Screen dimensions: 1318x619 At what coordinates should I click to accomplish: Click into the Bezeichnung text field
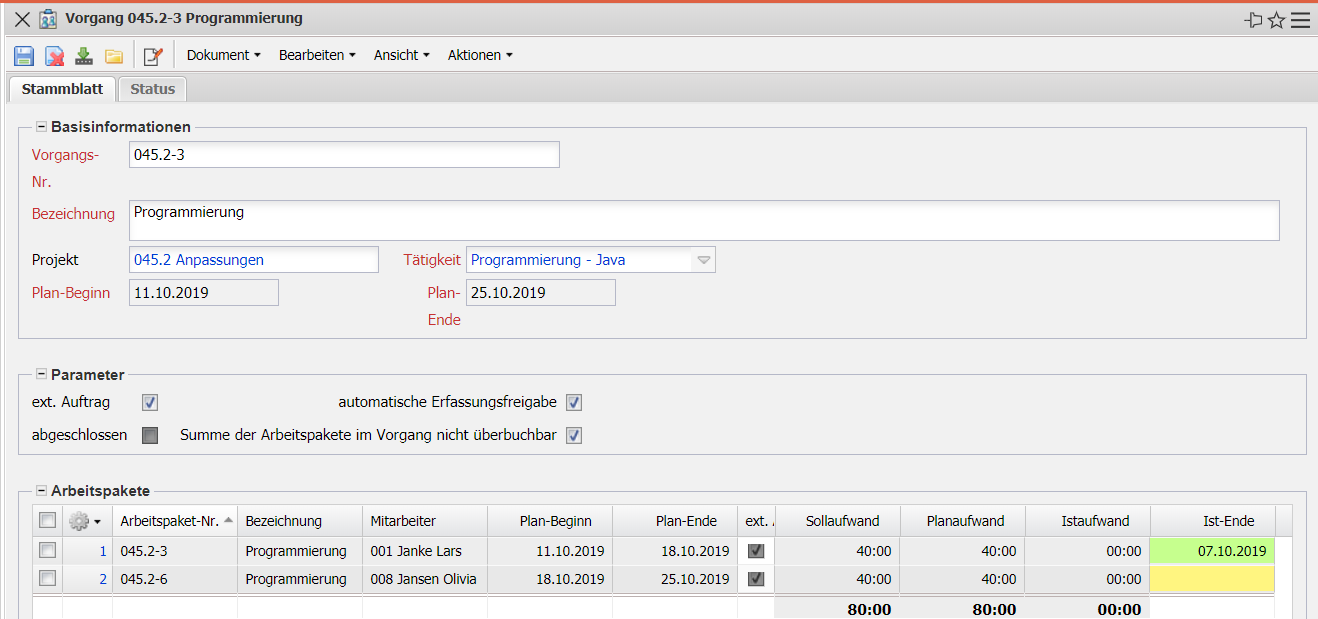click(704, 220)
